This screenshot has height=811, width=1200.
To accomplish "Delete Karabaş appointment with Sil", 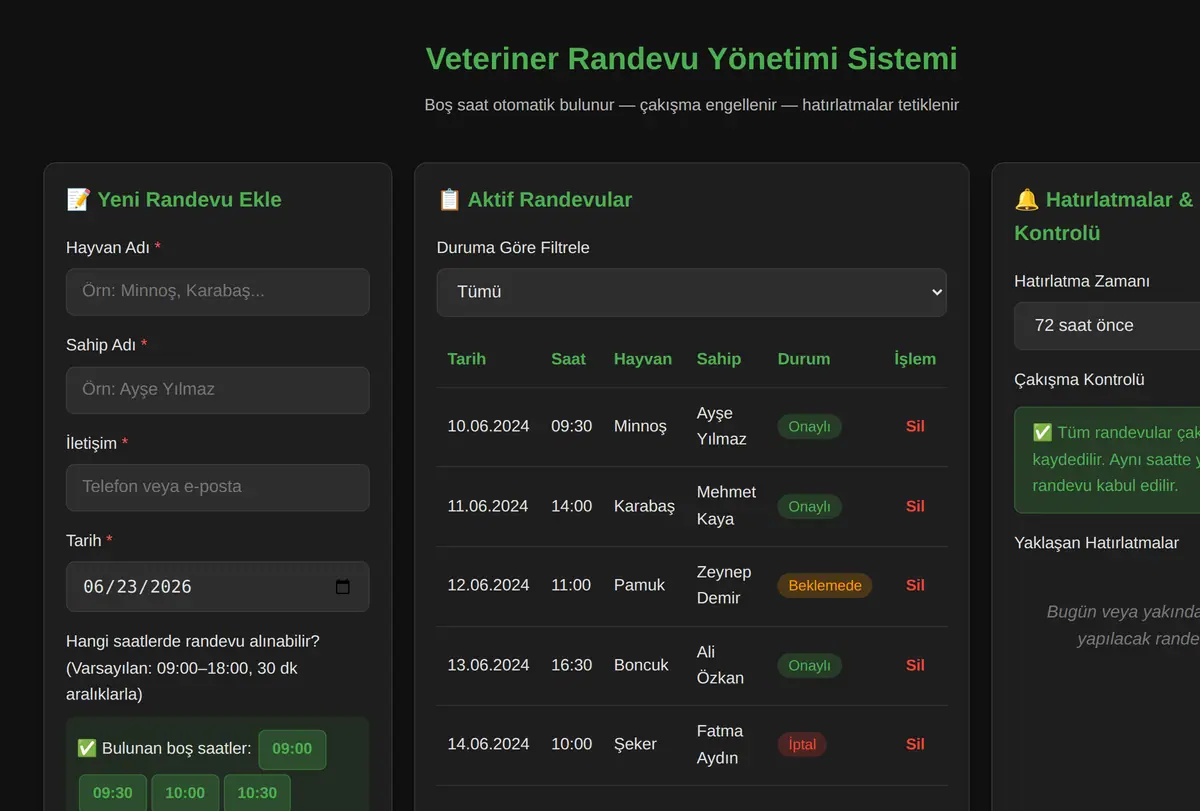I will tap(915, 506).
